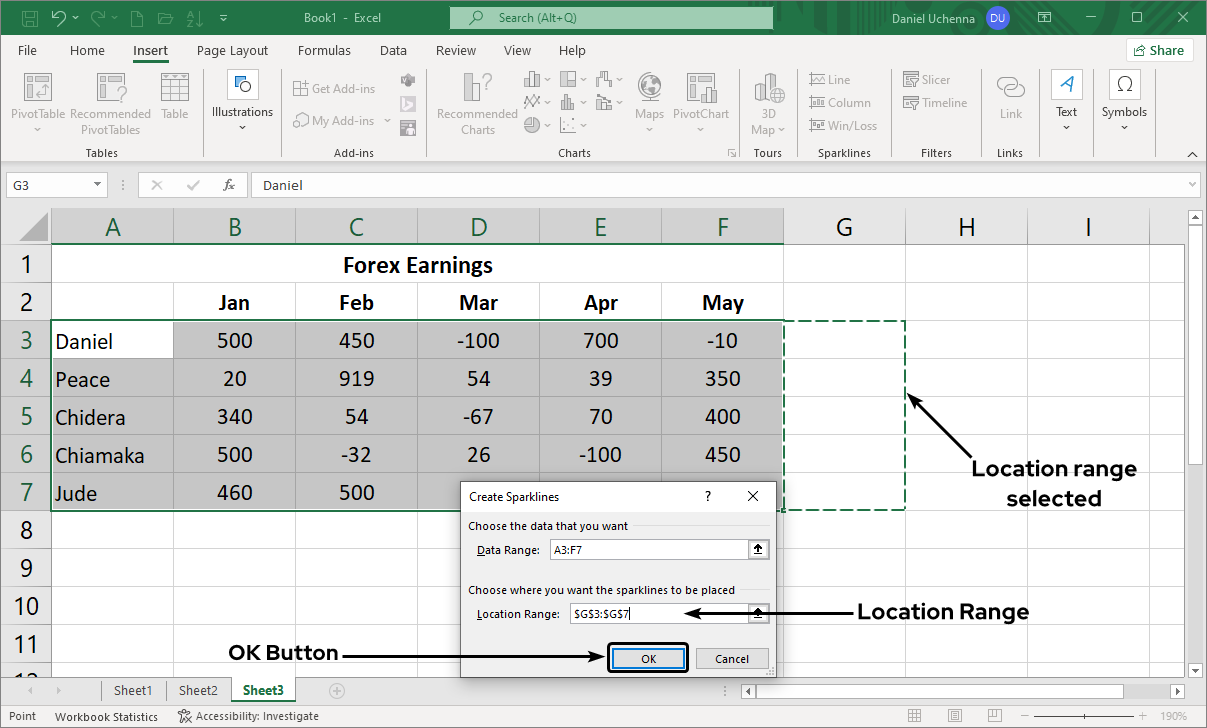This screenshot has width=1207, height=728.
Task: Confirm sparklines with the OK button
Action: click(647, 658)
